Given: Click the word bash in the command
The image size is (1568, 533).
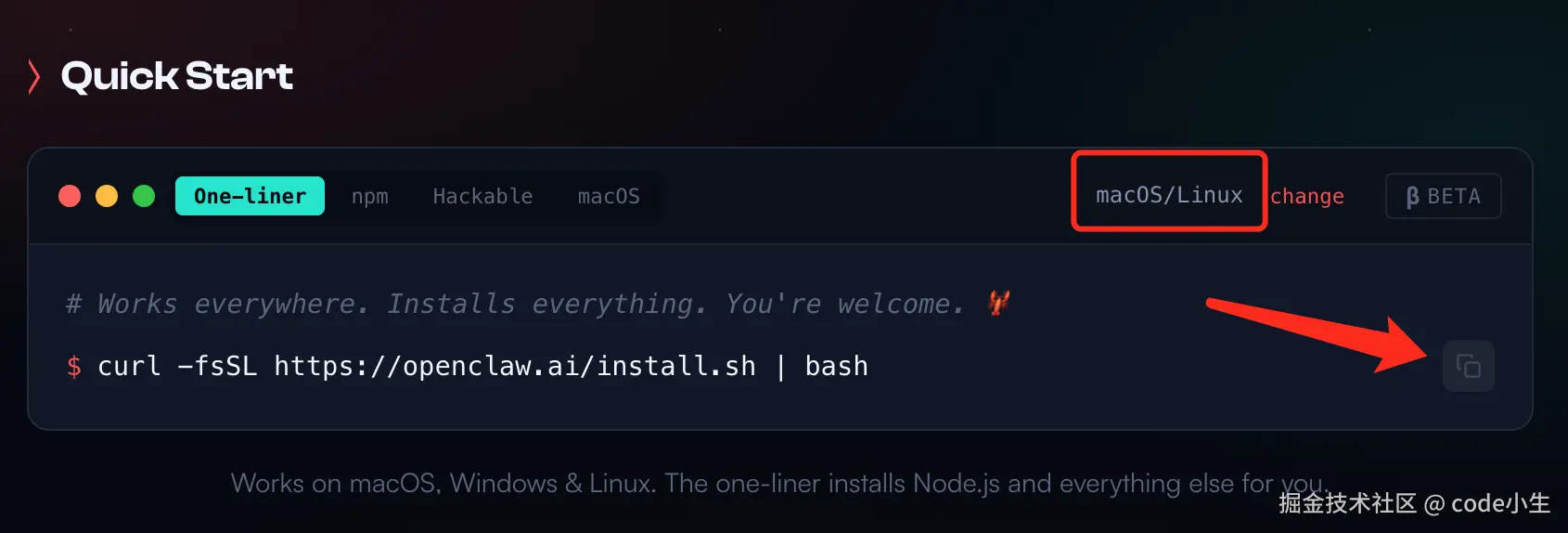Looking at the screenshot, I should pos(836,367).
